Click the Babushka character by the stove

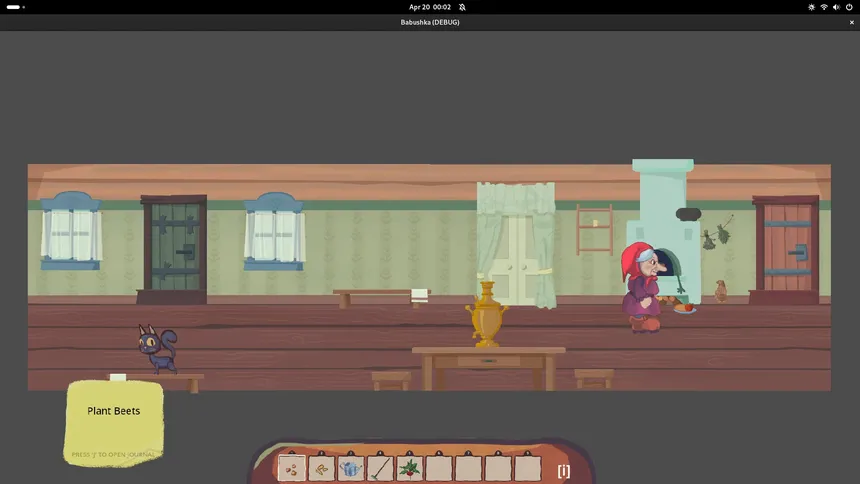pyautogui.click(x=642, y=288)
